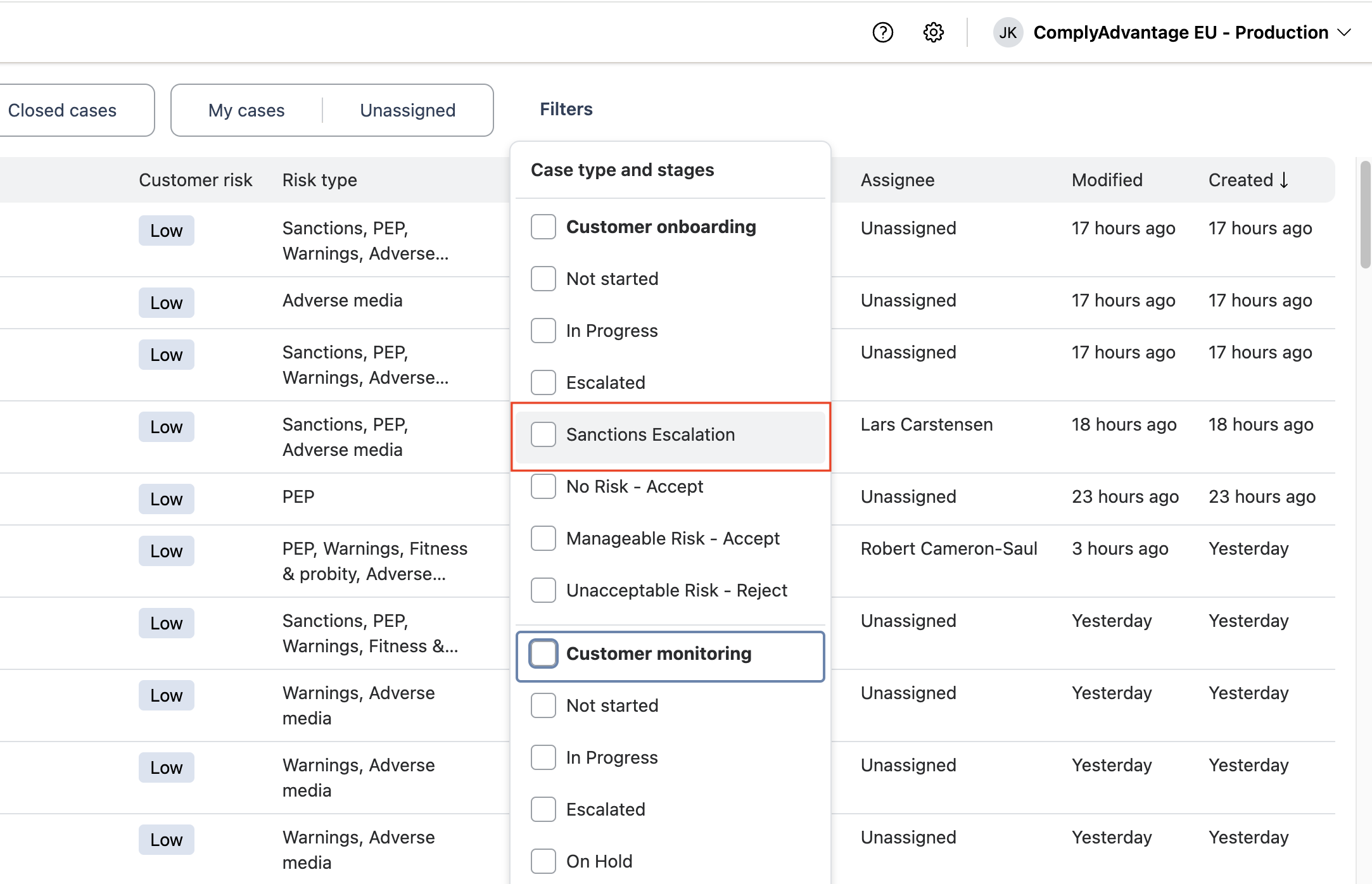Open the settings gear icon
The image size is (1372, 884).
coord(933,32)
